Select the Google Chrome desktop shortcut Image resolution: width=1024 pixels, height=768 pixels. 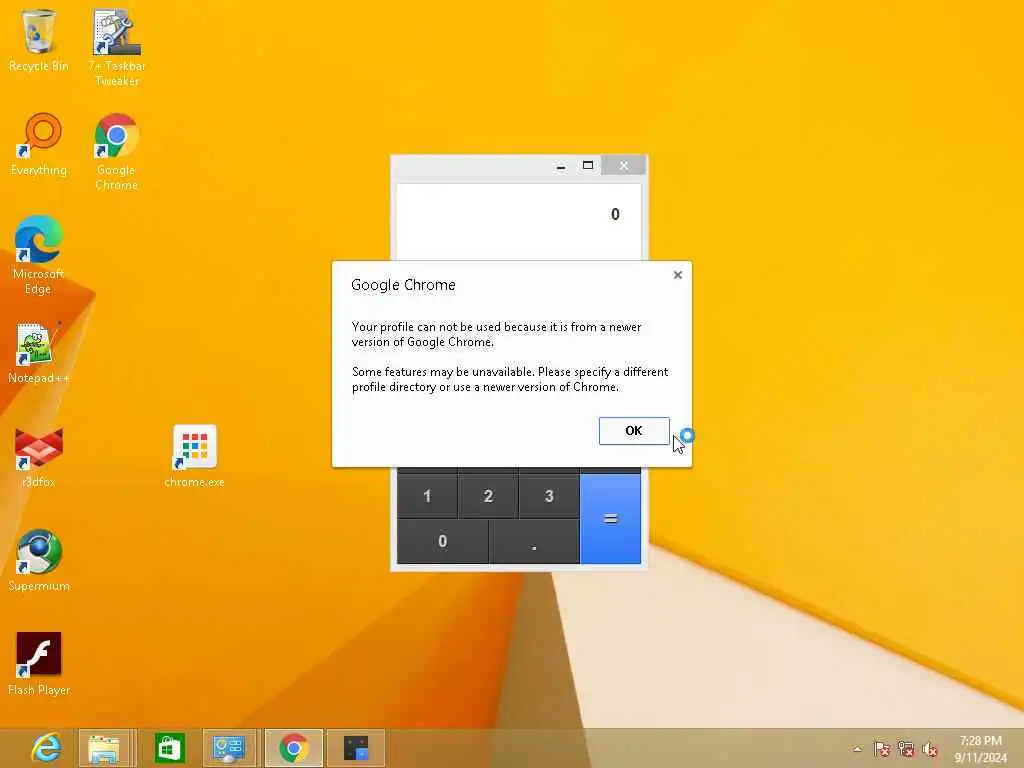click(116, 152)
